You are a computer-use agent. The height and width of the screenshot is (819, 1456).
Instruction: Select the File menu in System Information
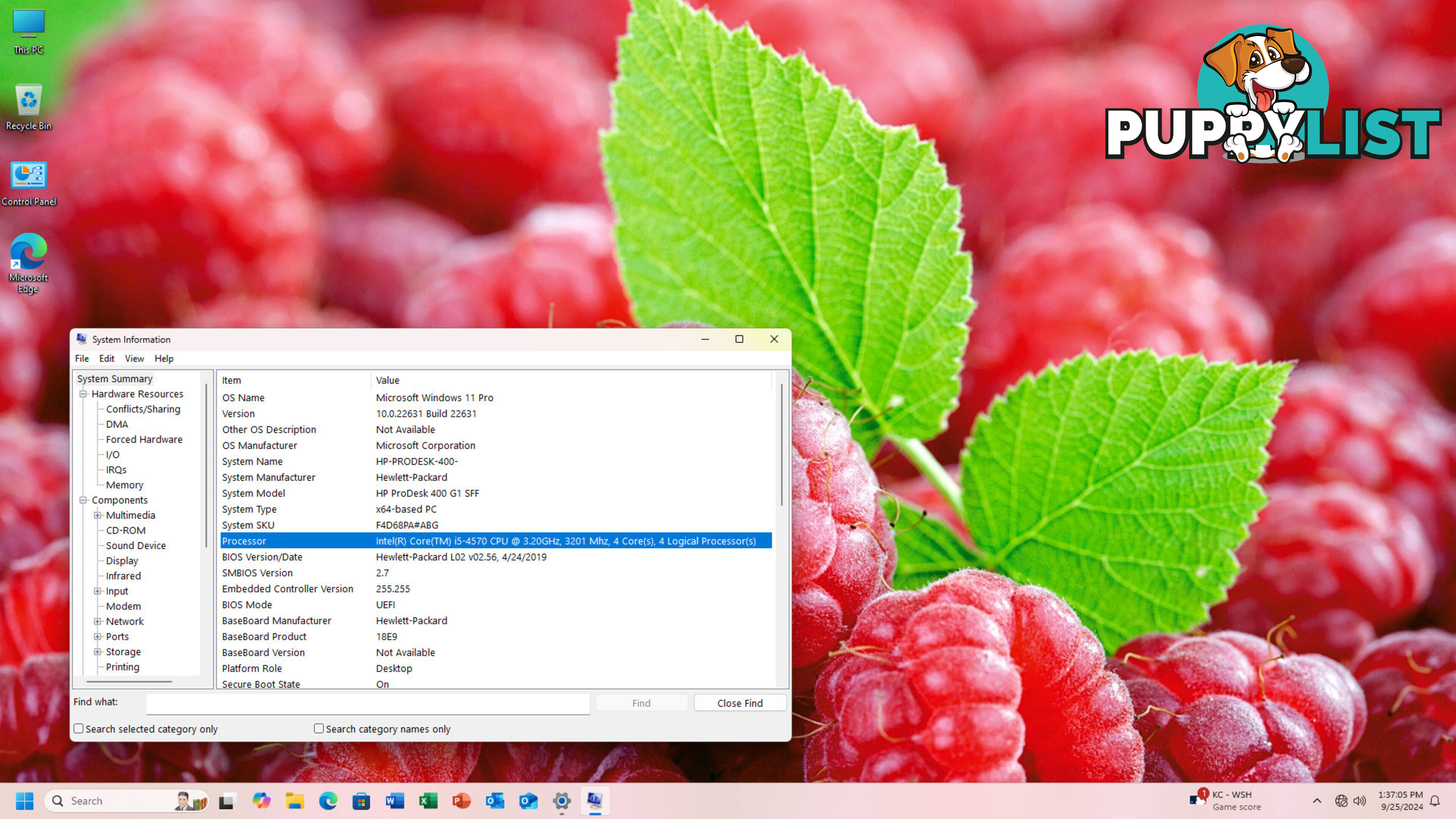[x=82, y=358]
